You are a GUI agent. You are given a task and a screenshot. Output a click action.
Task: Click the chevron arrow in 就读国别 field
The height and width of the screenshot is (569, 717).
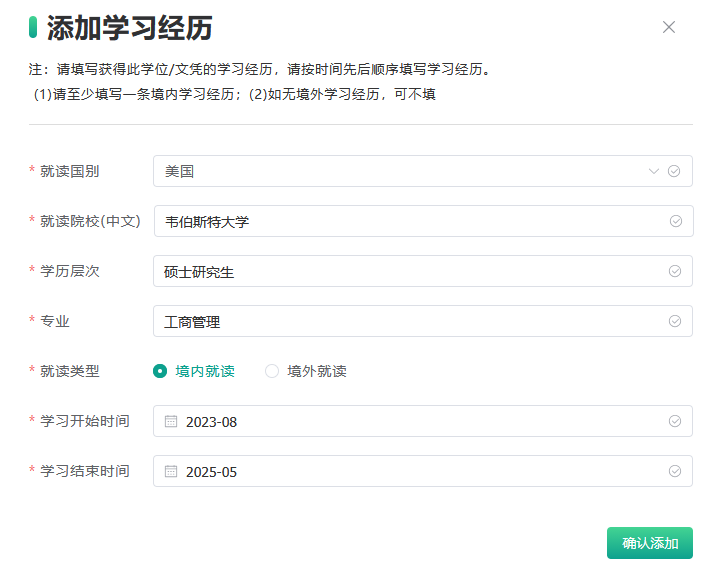(x=654, y=171)
